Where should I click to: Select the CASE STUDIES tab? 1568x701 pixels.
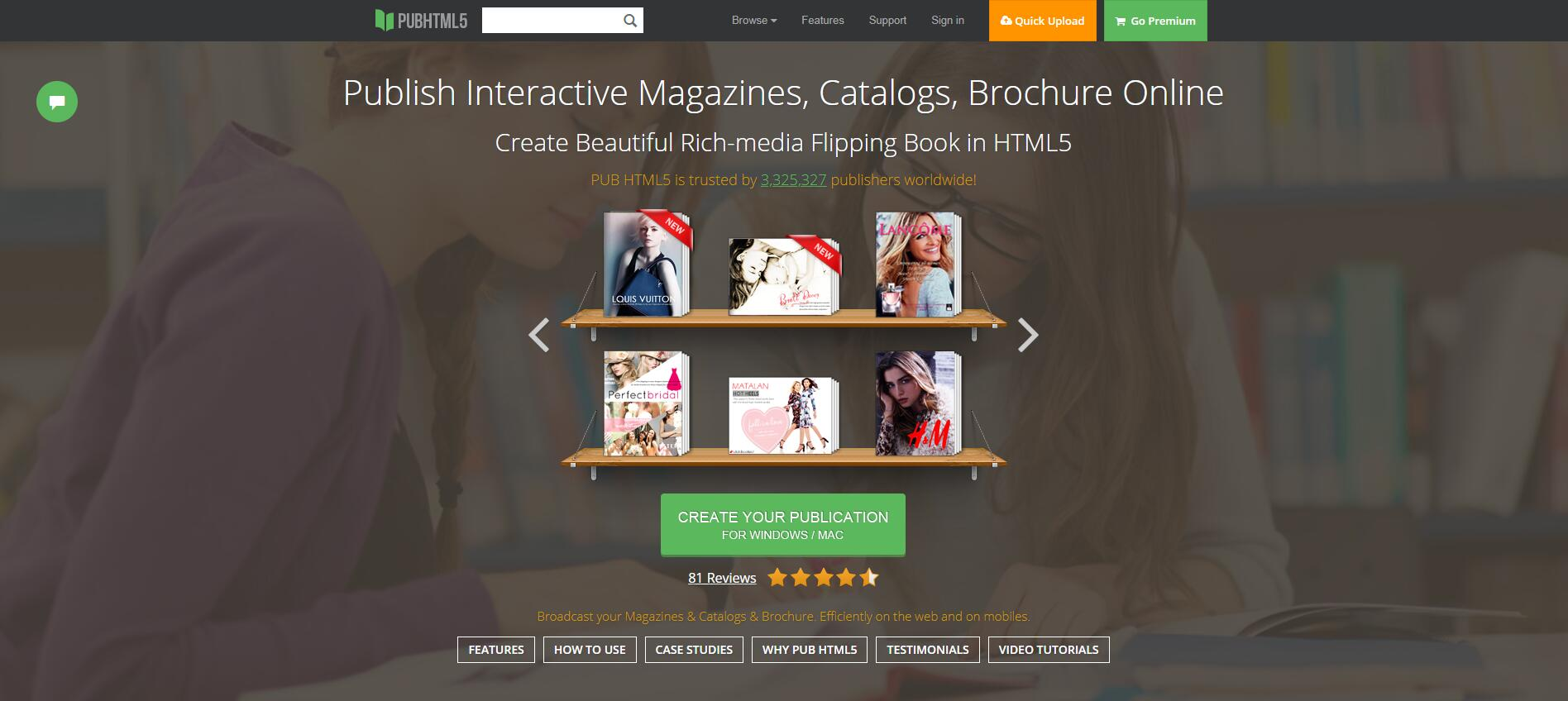pos(694,650)
